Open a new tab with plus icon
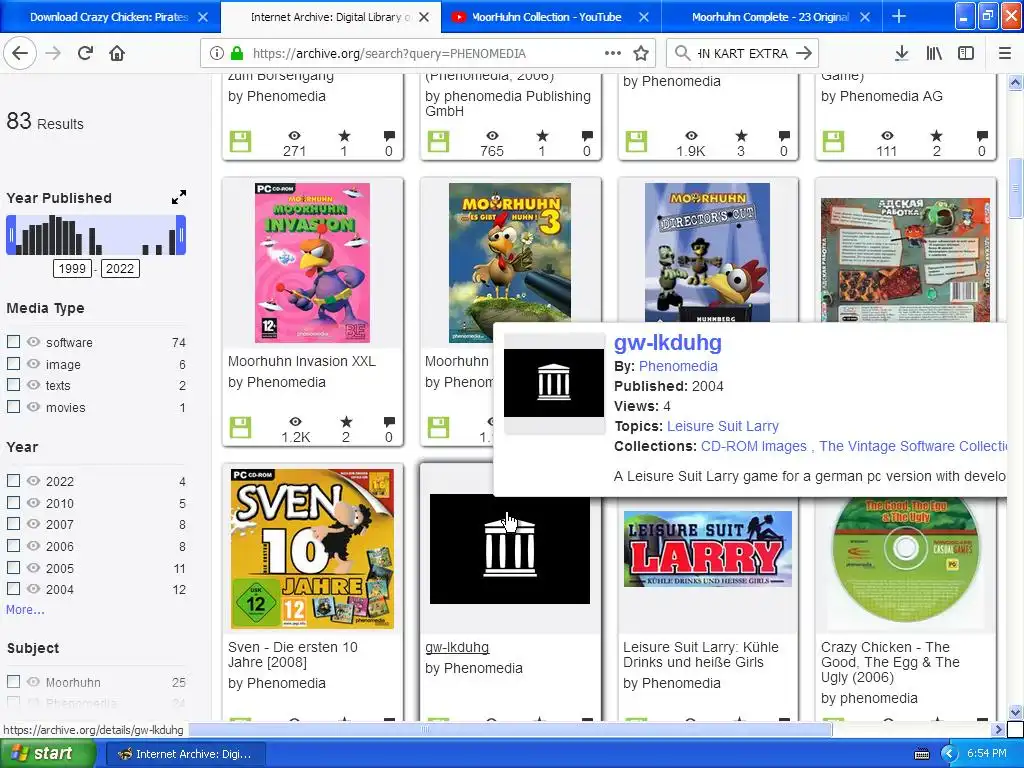The image size is (1024, 768). [x=899, y=16]
